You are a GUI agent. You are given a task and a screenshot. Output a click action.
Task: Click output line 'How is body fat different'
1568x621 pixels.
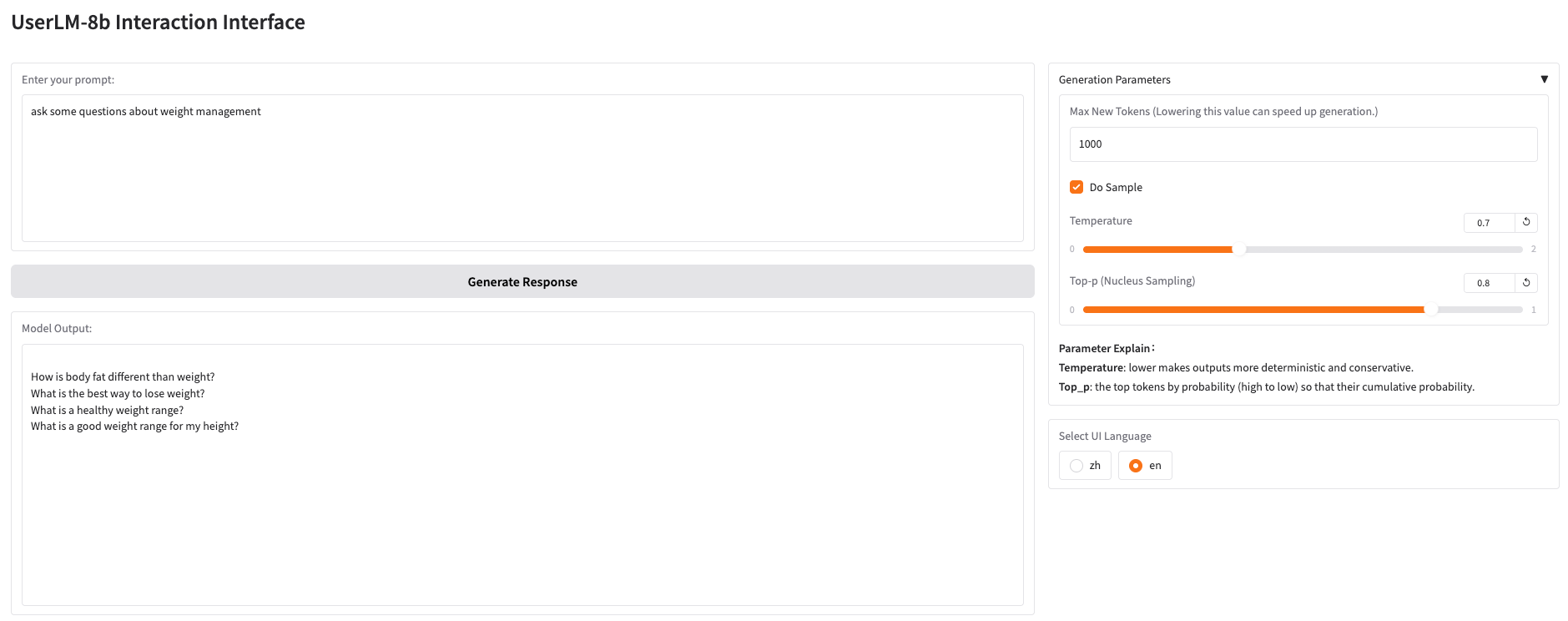coord(123,377)
